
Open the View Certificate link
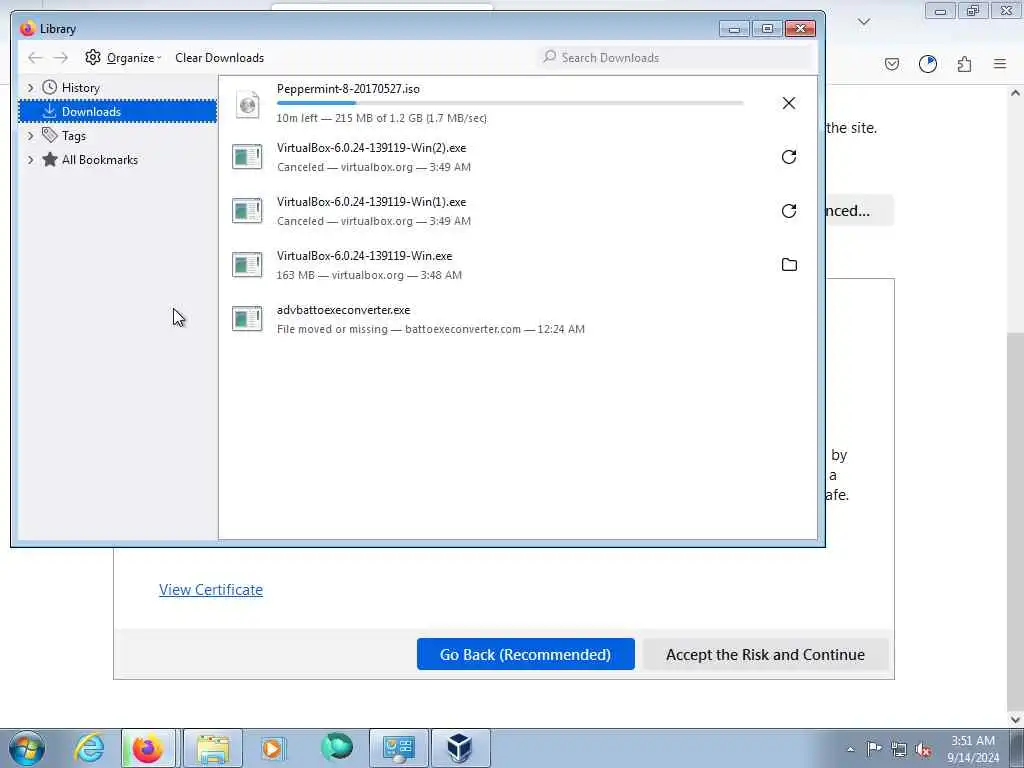[x=211, y=590]
